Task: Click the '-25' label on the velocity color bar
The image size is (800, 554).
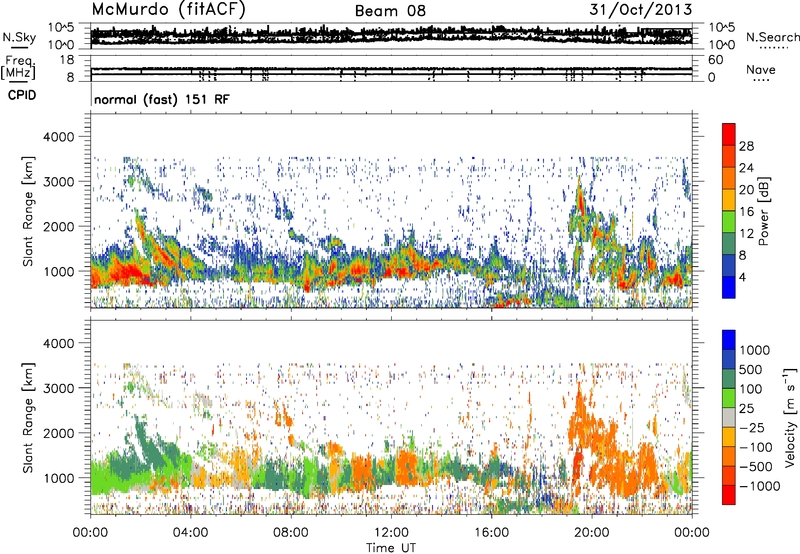Action: pos(752,428)
